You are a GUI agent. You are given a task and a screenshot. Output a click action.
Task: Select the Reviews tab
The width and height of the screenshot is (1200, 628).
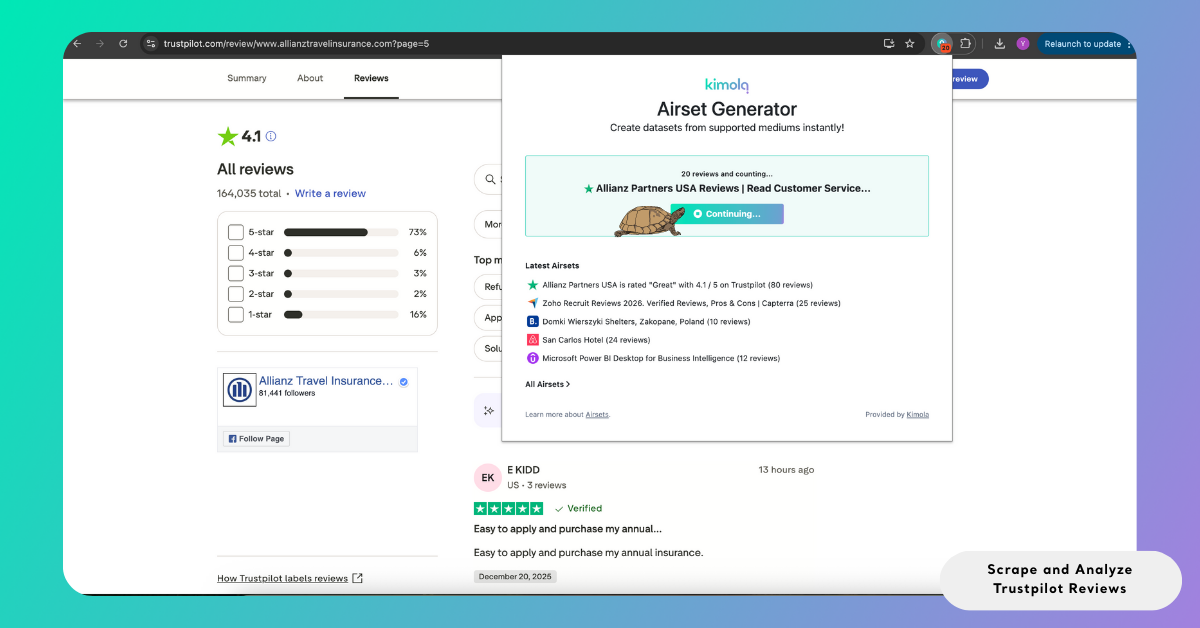click(x=371, y=78)
